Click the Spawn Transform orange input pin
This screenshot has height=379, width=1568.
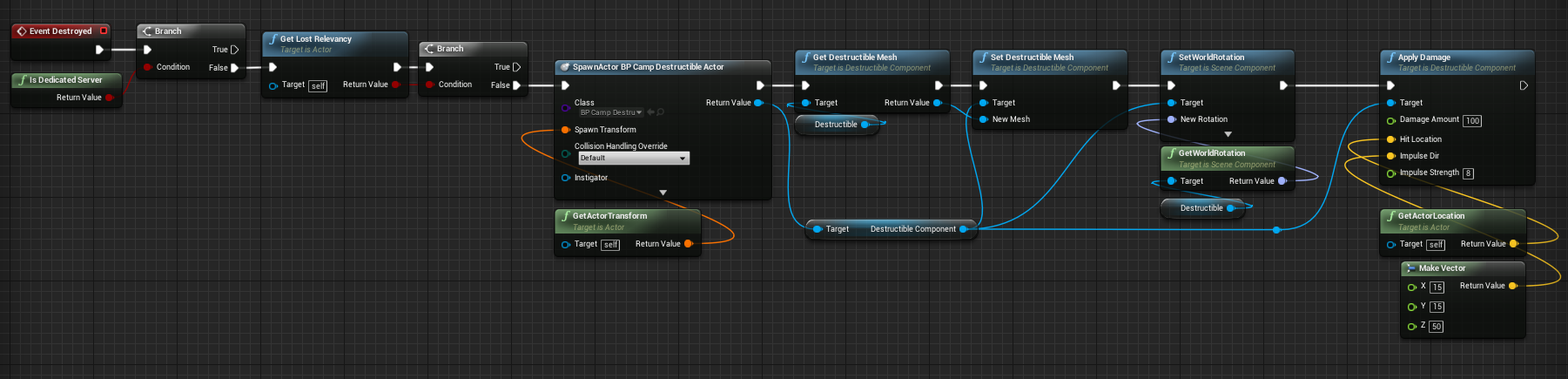coord(566,130)
